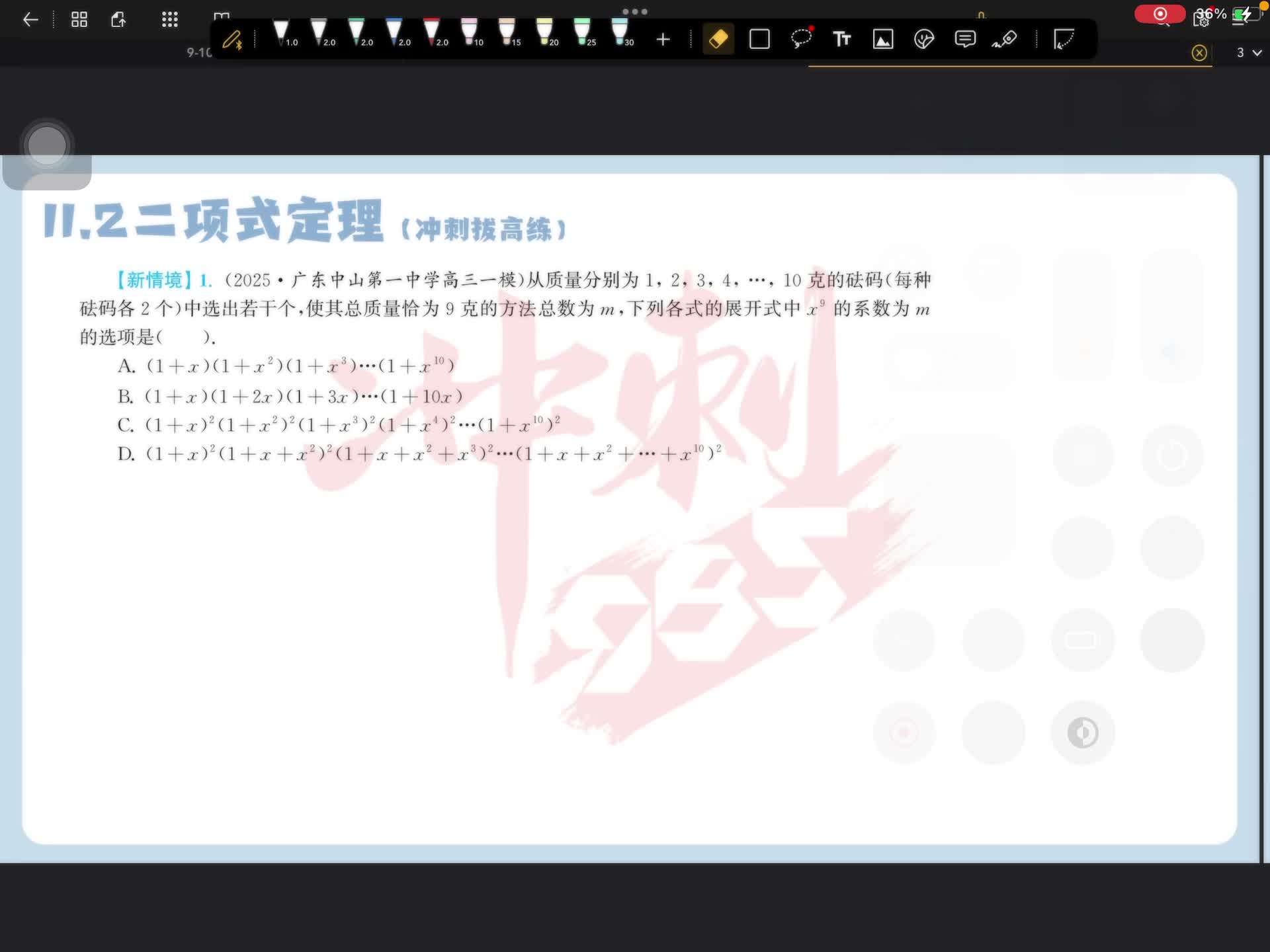Open the sticker tool
1270x952 pixels.
pyautogui.click(x=924, y=39)
